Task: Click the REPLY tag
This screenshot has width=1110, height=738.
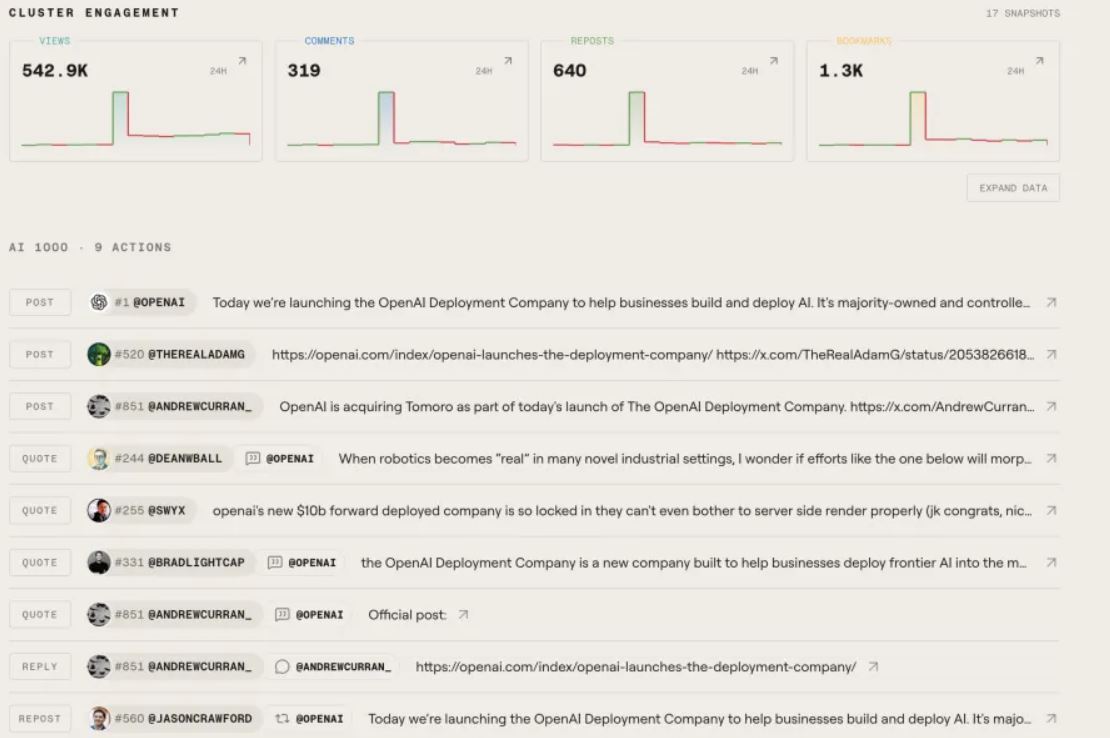Action: pyautogui.click(x=40, y=667)
